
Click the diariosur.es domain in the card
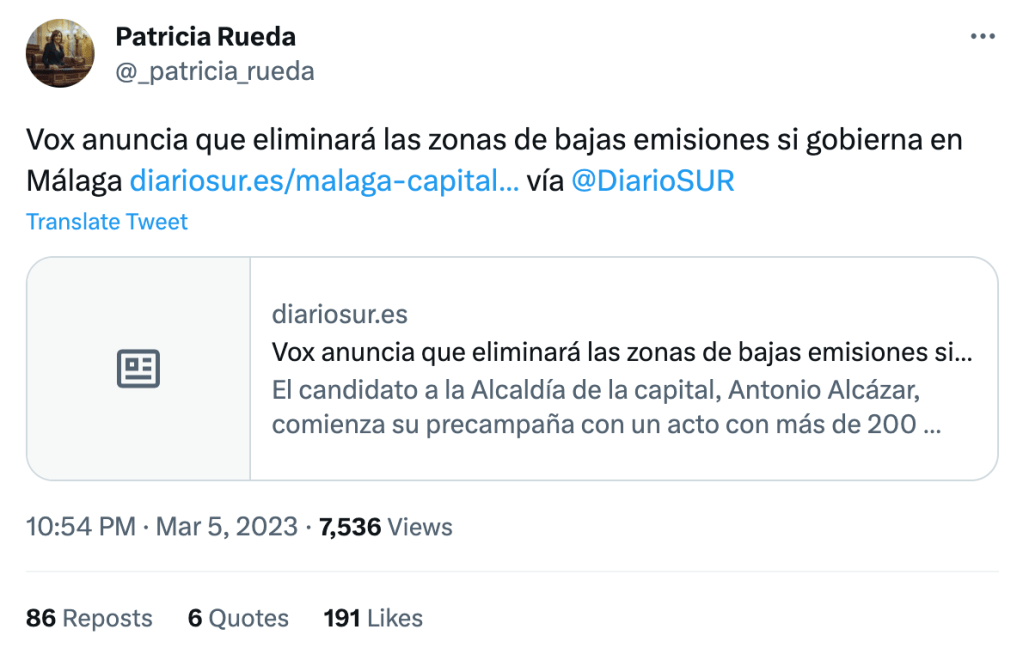coord(340,314)
